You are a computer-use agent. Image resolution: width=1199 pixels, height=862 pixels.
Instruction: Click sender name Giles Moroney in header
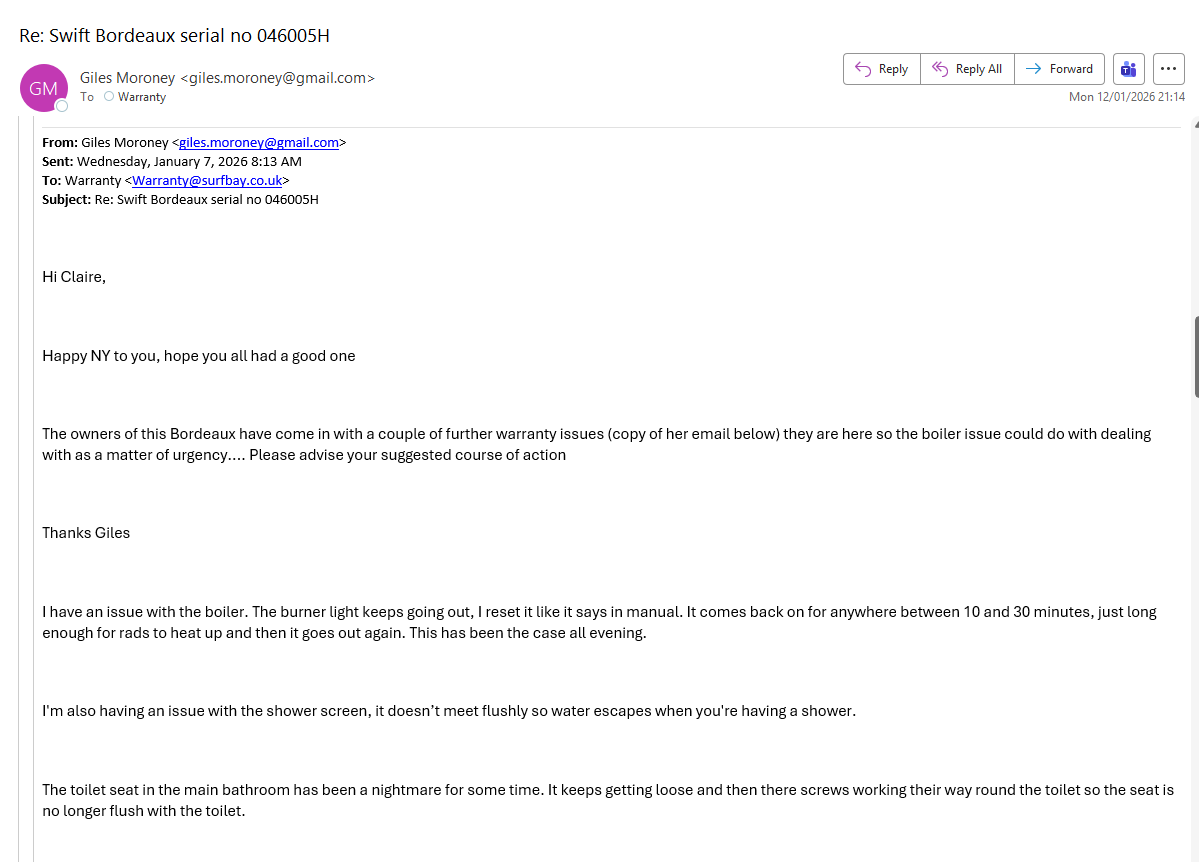pos(128,77)
